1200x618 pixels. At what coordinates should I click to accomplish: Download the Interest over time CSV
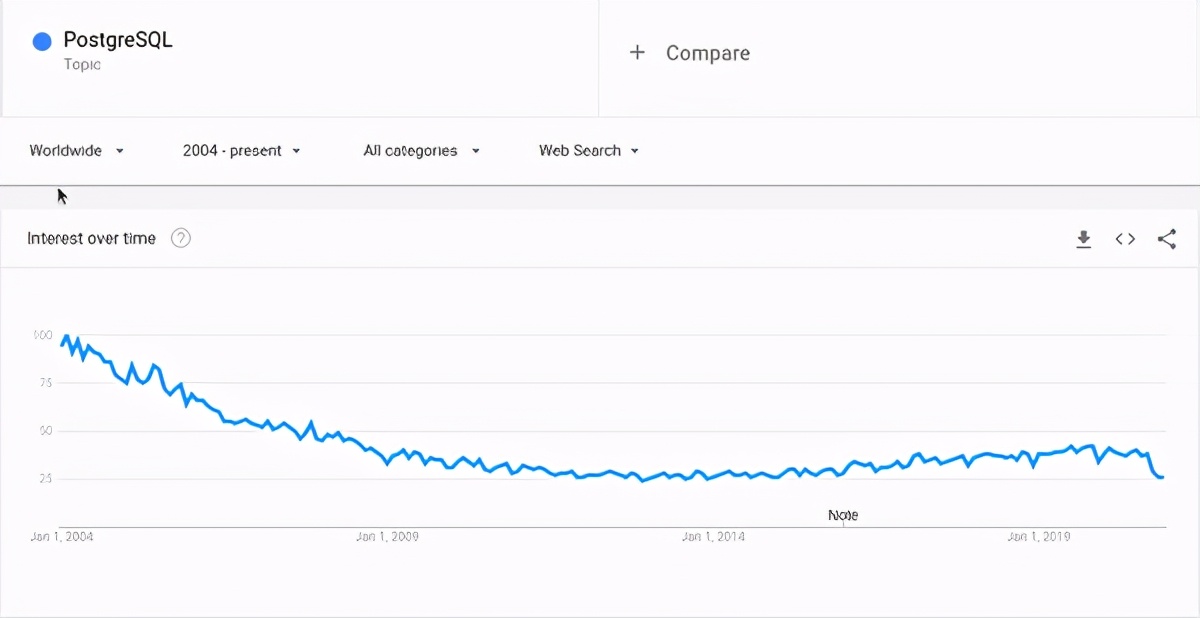point(1083,239)
